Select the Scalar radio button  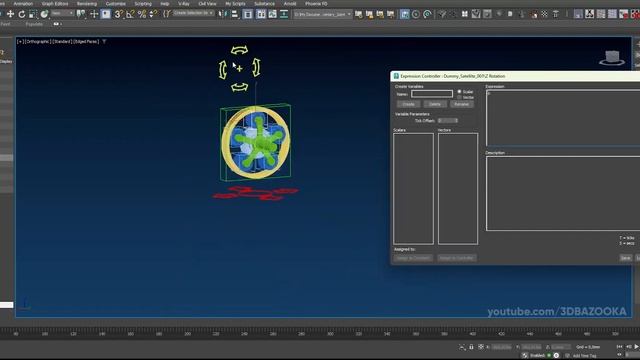coord(459,92)
